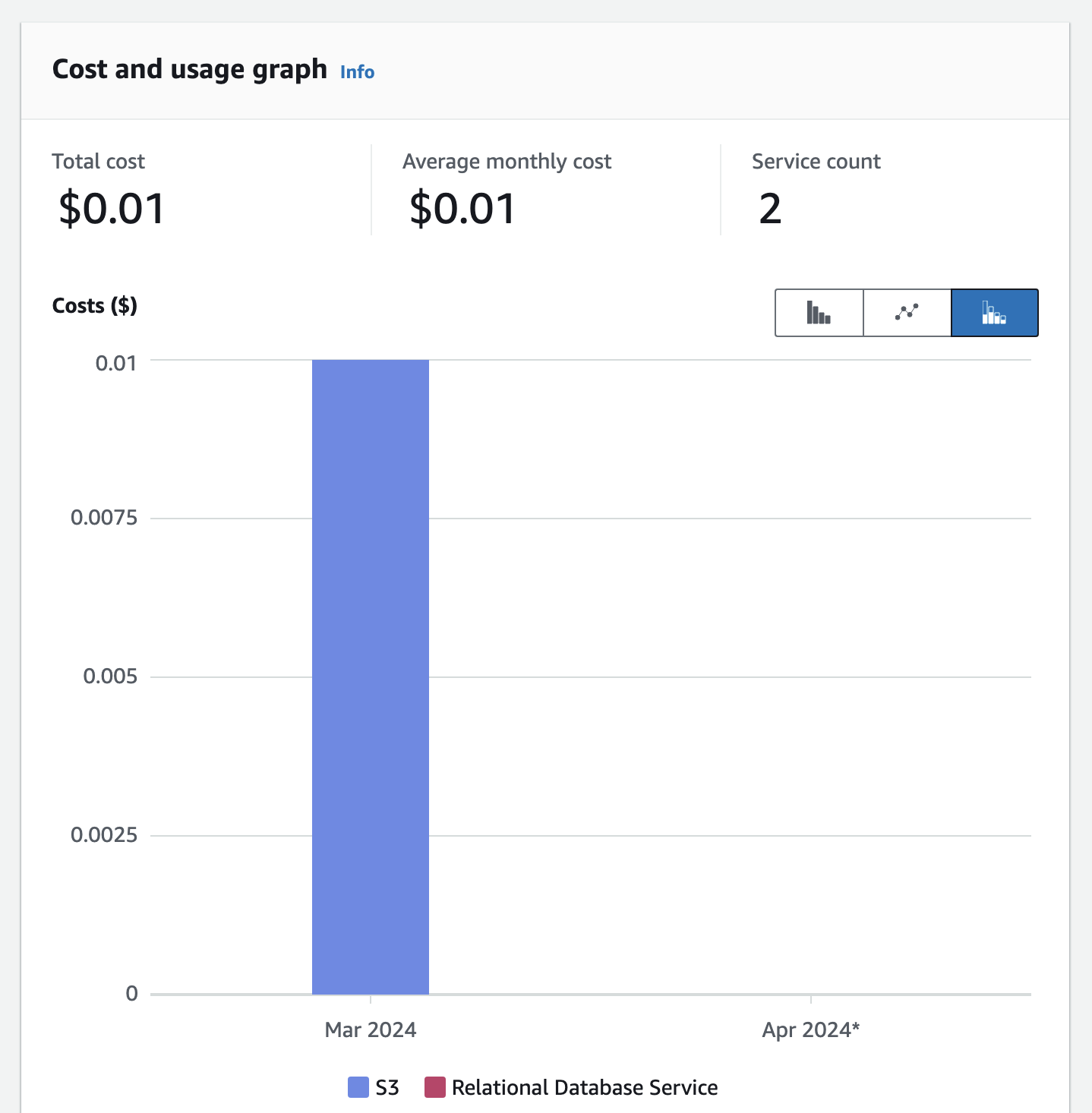The image size is (1092, 1113).
Task: Click the S3 legend label
Action: (387, 1088)
